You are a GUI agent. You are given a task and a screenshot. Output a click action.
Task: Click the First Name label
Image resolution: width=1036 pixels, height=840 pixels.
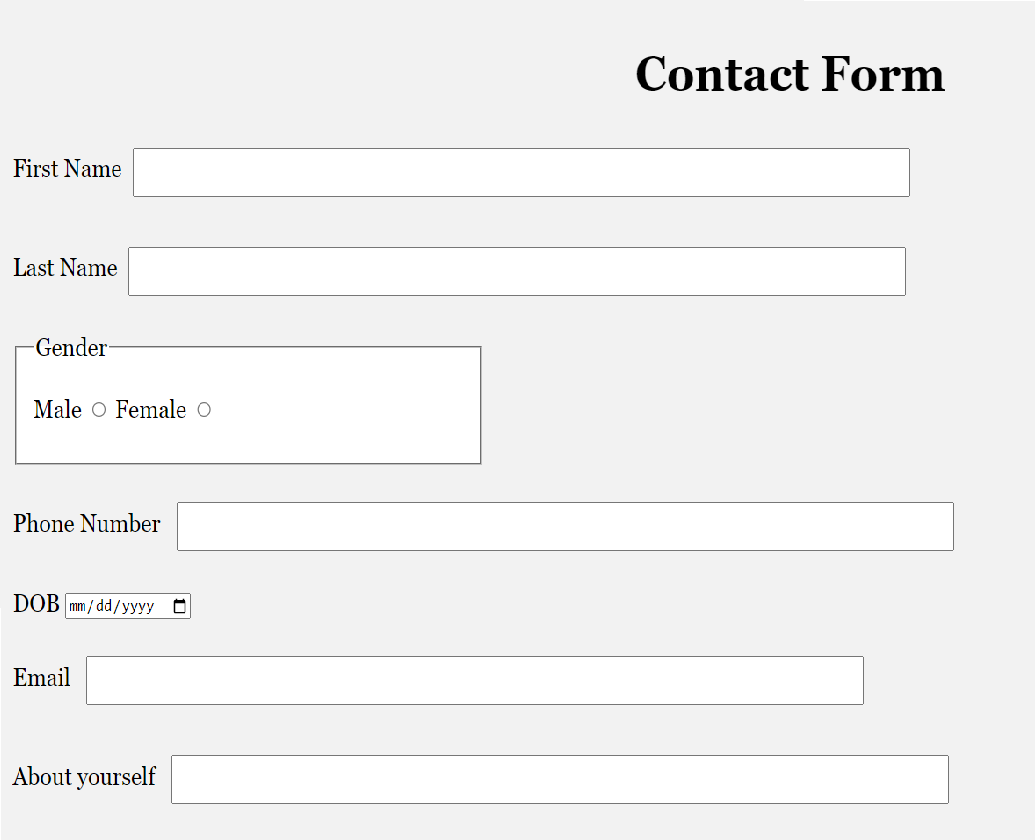point(67,169)
